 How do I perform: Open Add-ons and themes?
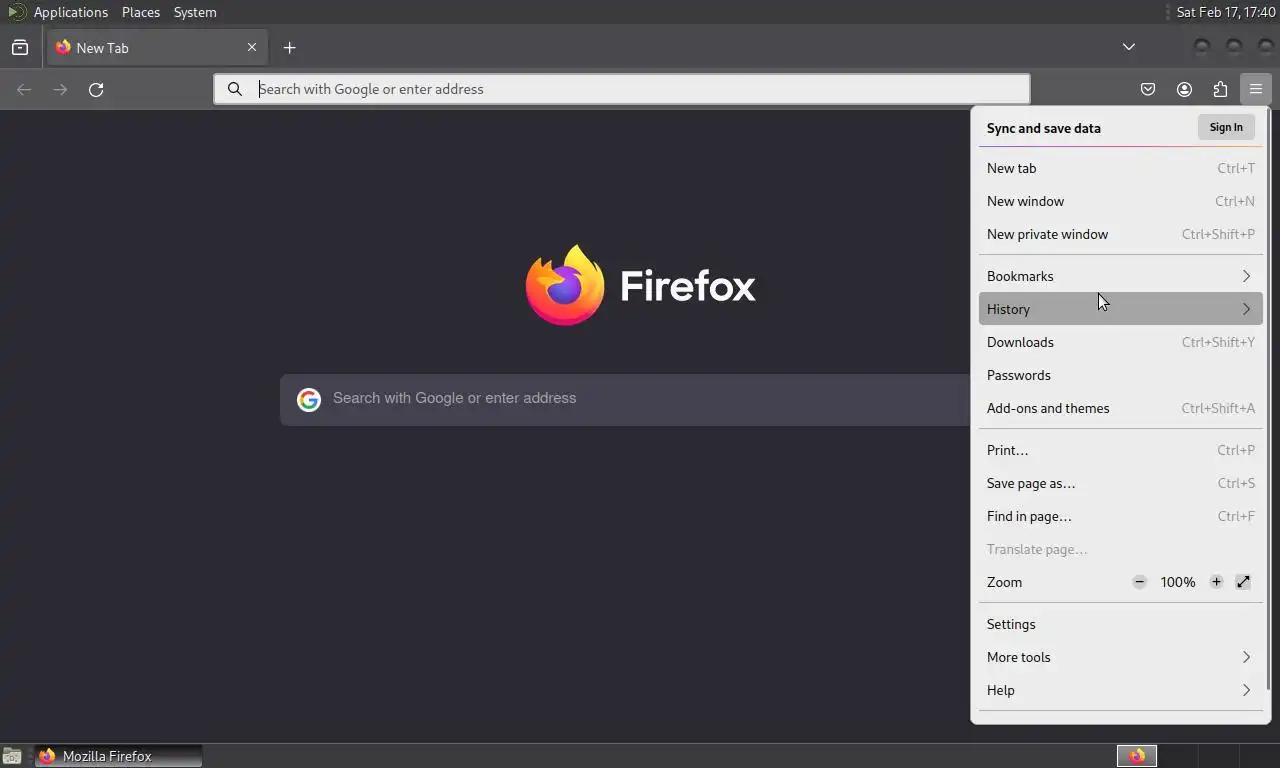coord(1120,408)
